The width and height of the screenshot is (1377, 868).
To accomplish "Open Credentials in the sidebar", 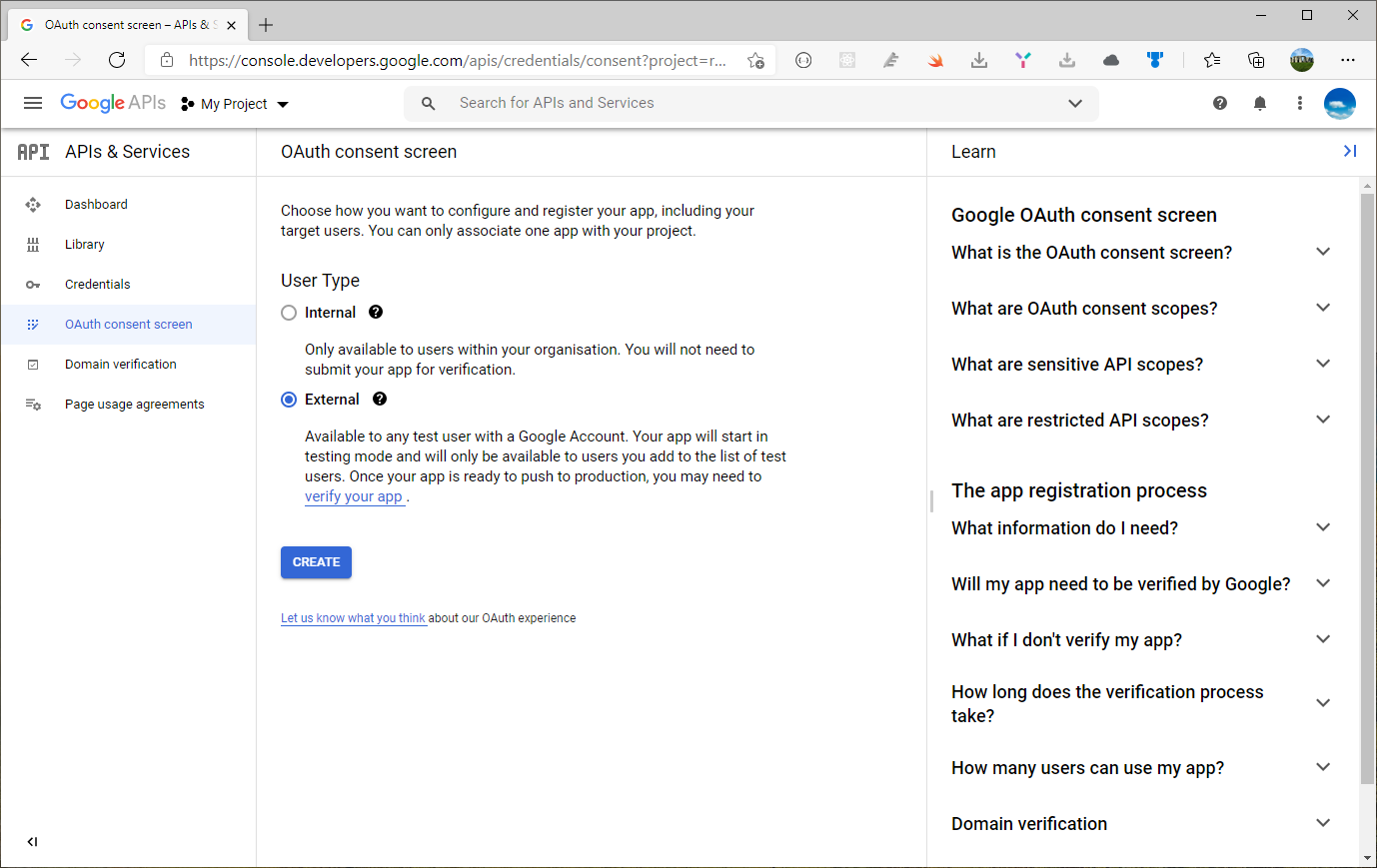I will 97,285.
